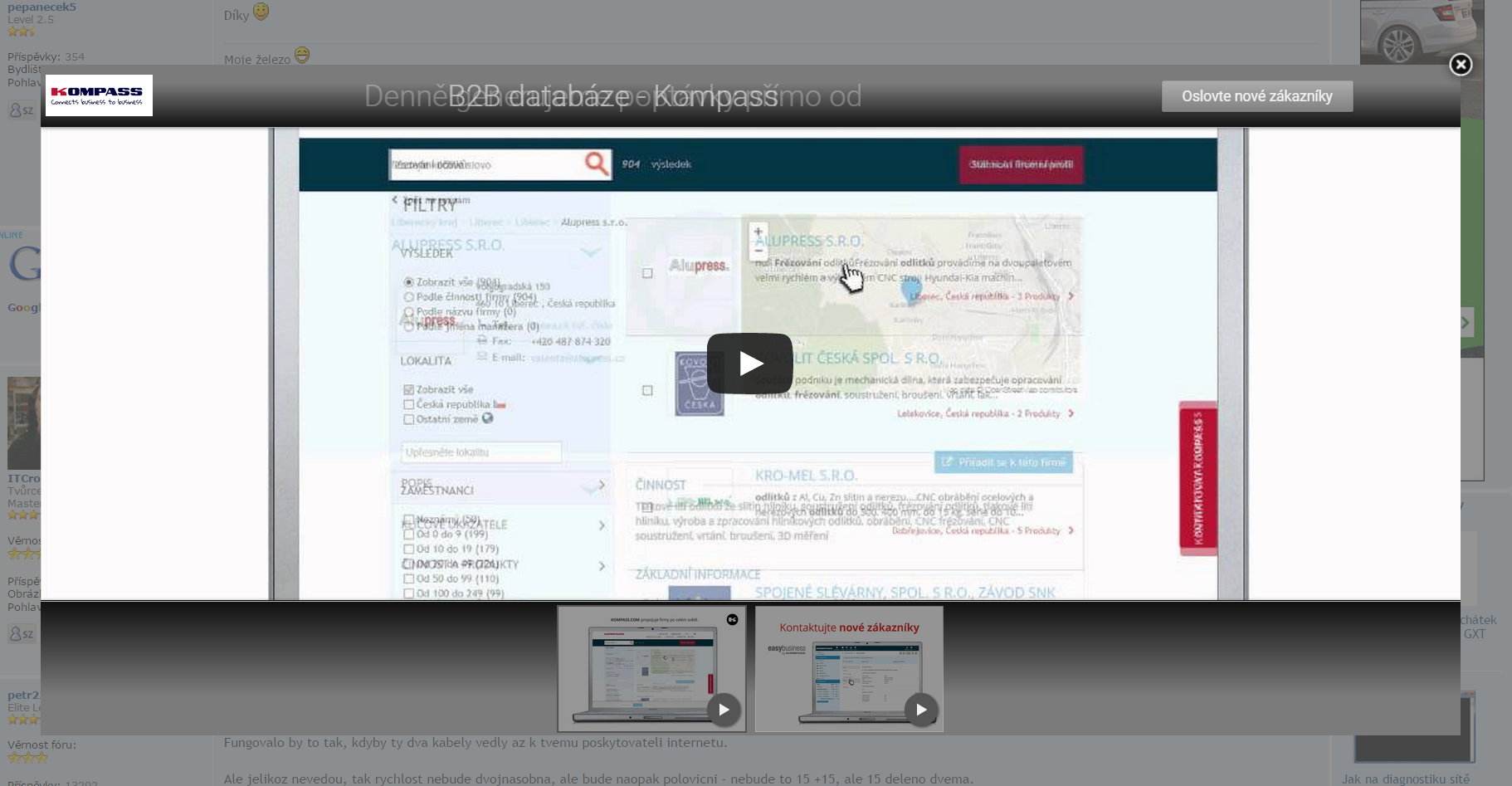This screenshot has height=786, width=1512.
Task: Open the Liberec, Česká republika - 3 Produkty link
Action: (x=985, y=296)
